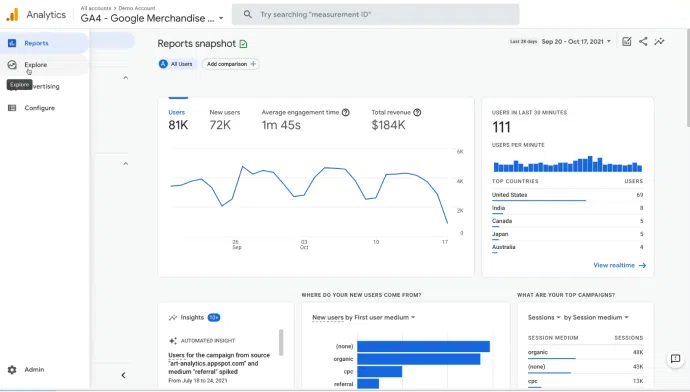Select the New users metric tab
Screen dimensions: 690x392
click(x=224, y=119)
